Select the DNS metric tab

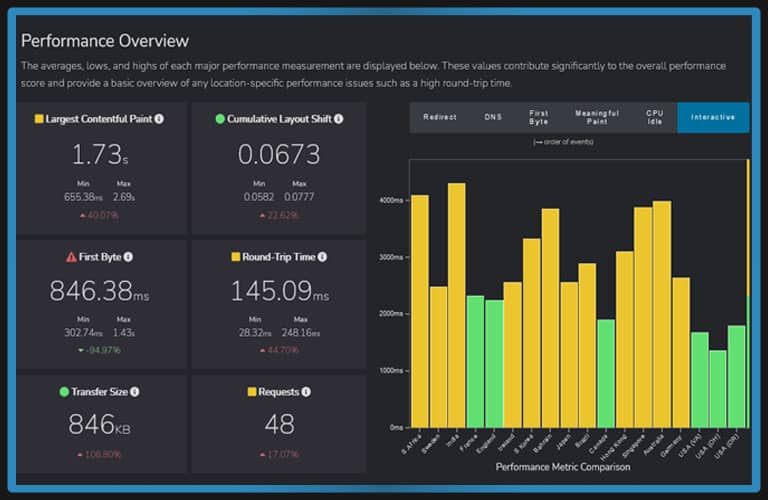[493, 118]
